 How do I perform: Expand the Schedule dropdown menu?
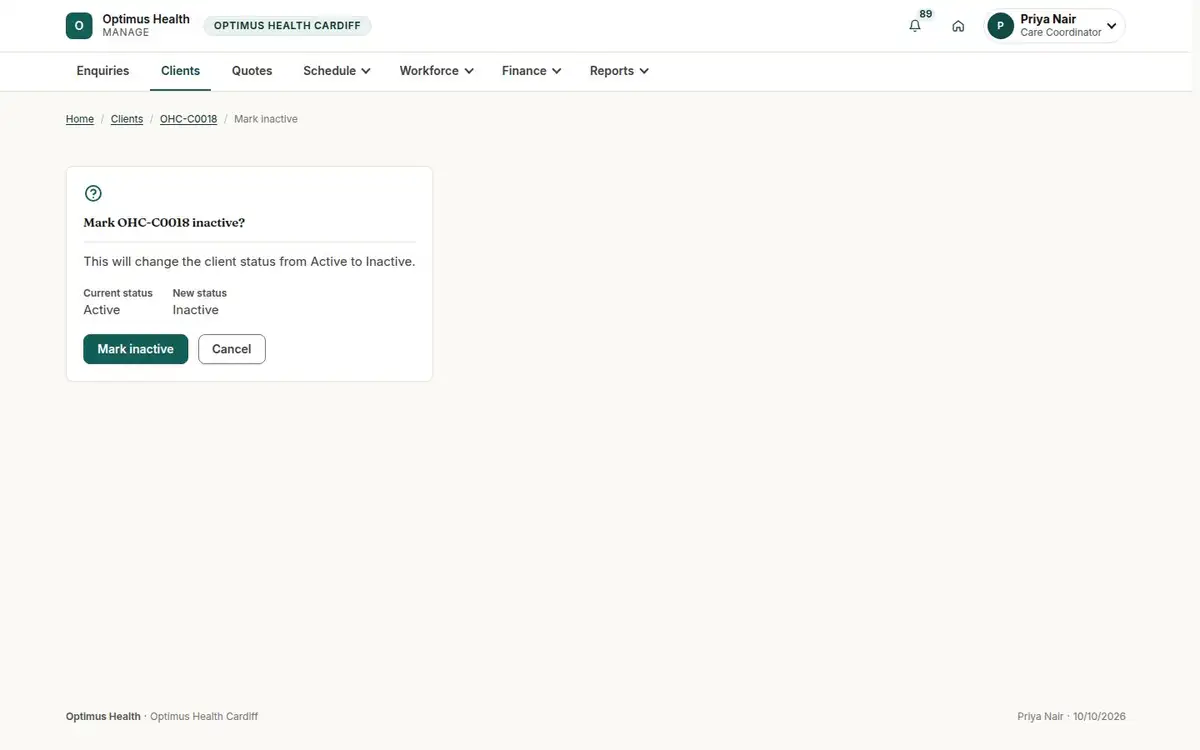[x=337, y=71]
